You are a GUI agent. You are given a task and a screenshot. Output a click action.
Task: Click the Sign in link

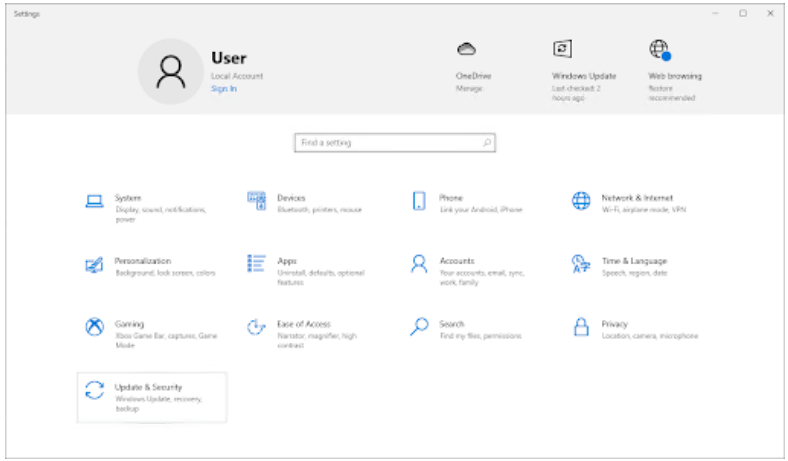pos(223,89)
